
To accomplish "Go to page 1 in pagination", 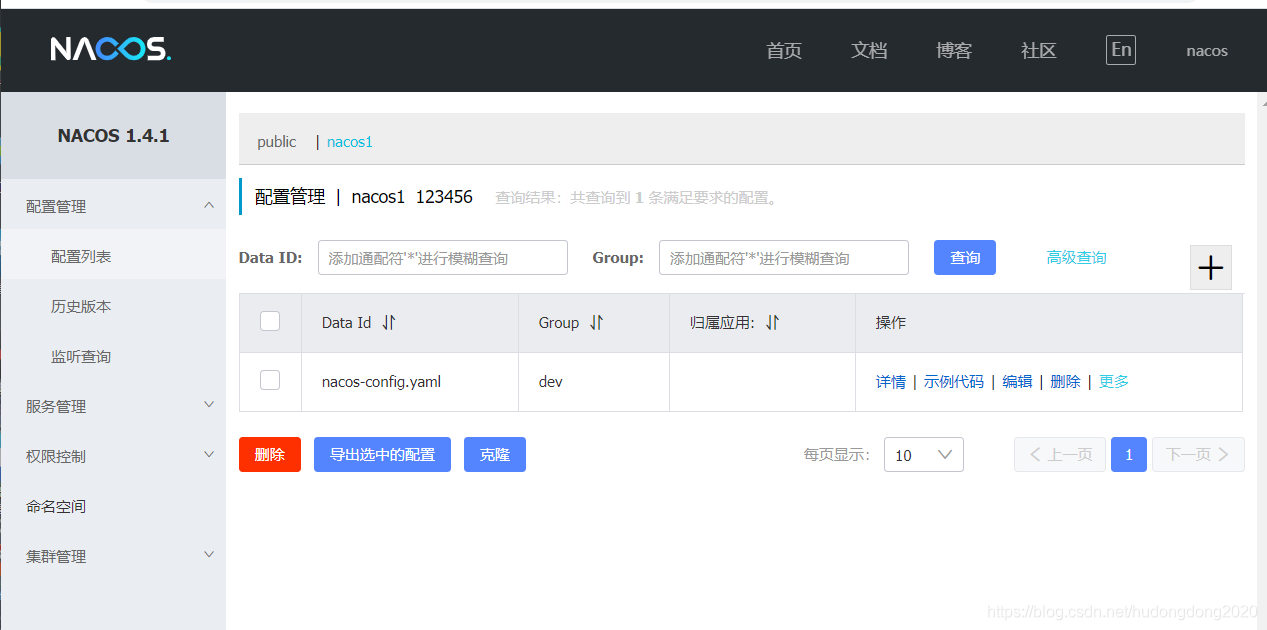I will click(x=1129, y=454).
